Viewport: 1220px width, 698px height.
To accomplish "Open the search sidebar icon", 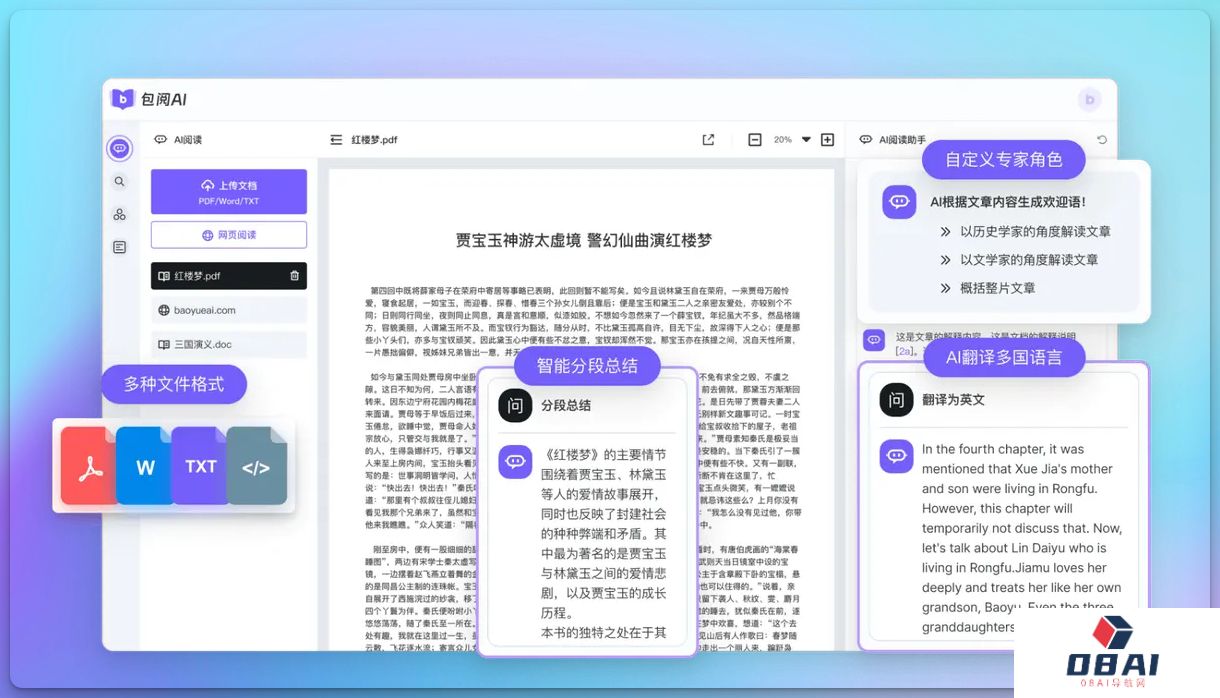I will pos(120,182).
